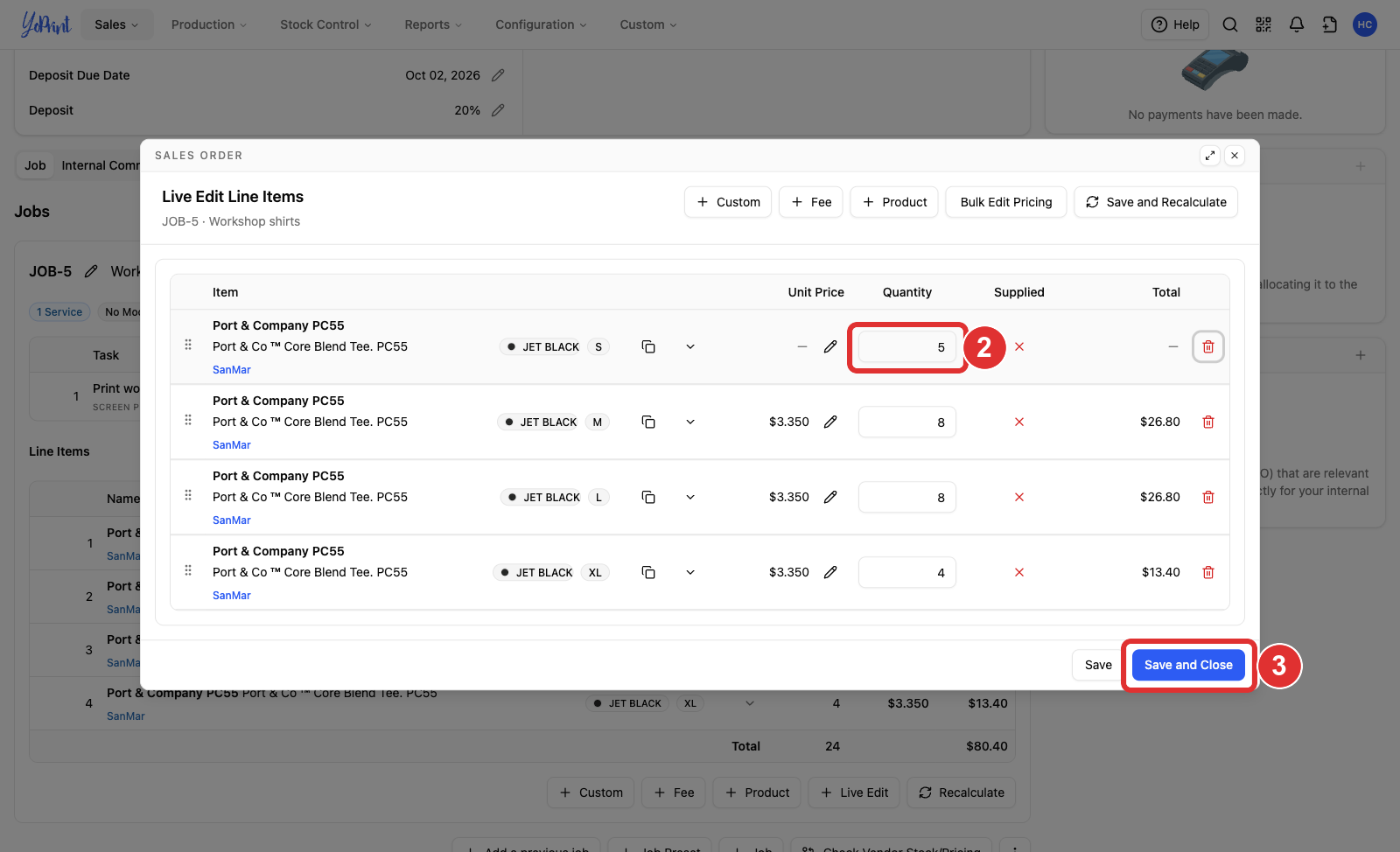Duplicate the JET BLACK S line item
1400x852 pixels.
(648, 347)
